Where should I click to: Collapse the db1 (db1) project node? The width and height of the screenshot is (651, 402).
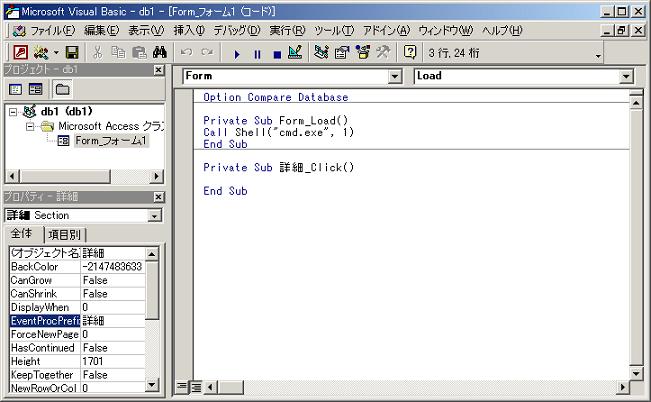tap(13, 112)
